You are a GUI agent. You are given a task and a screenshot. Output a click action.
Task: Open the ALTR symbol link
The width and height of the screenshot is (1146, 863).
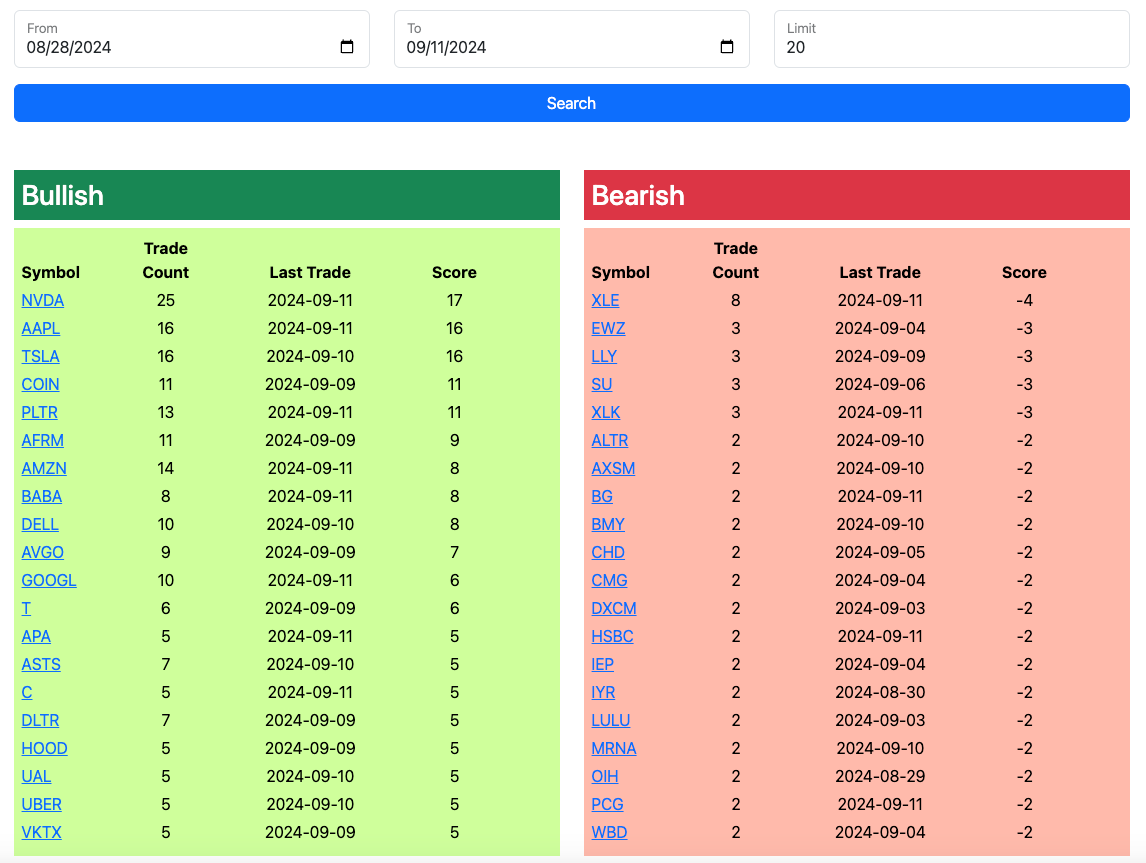pyautogui.click(x=610, y=441)
